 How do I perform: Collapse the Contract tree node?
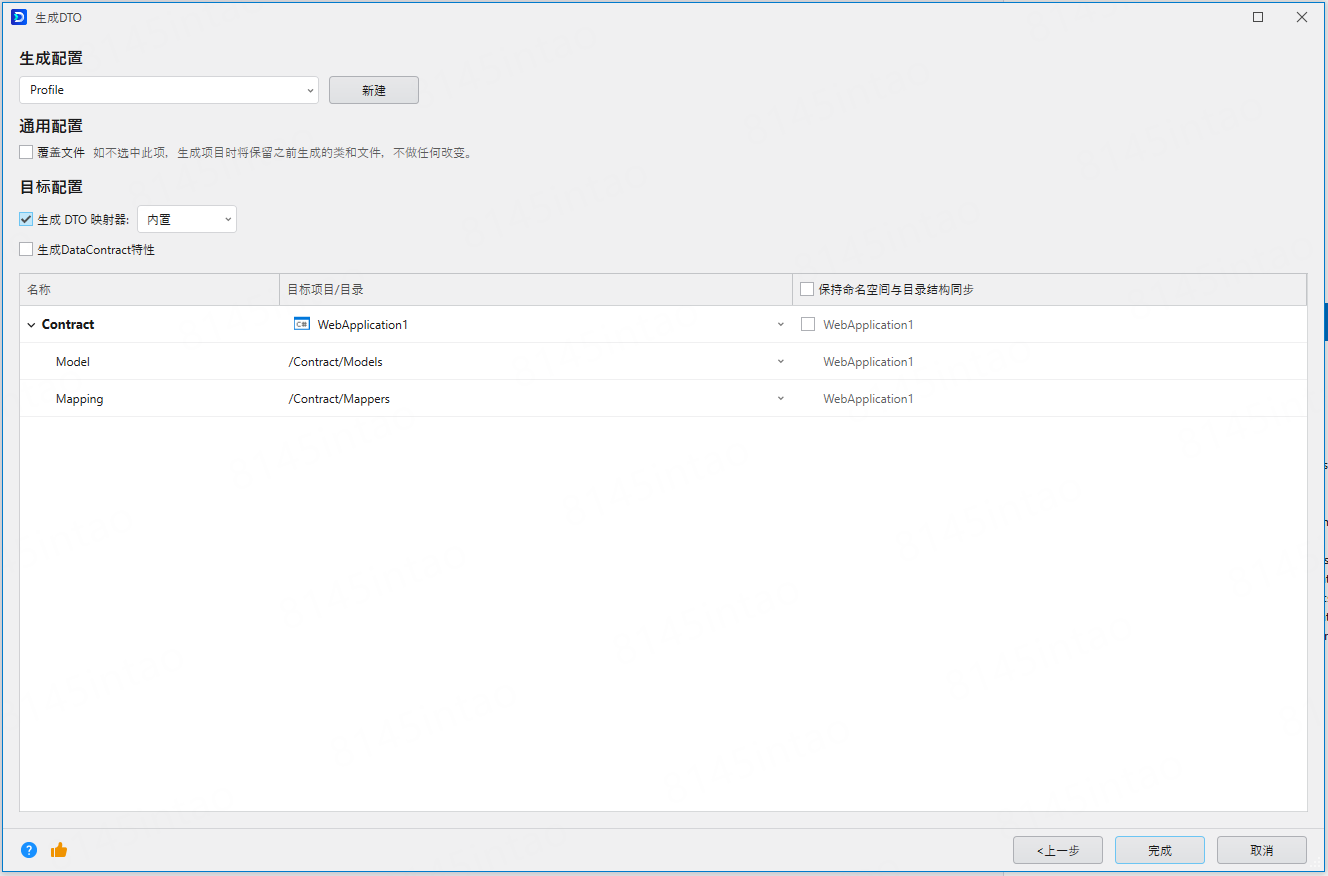pos(31,325)
